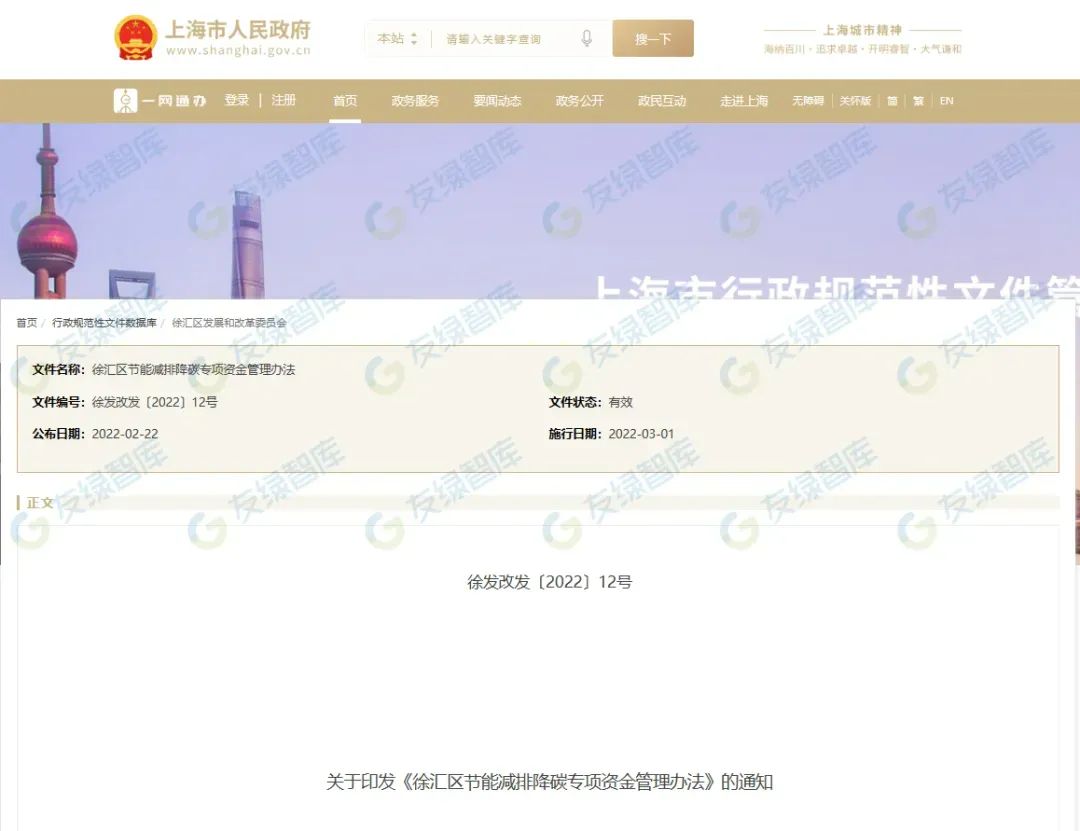Switch to simplified Chinese (简)
Screen dimensions: 1080x831
click(892, 101)
